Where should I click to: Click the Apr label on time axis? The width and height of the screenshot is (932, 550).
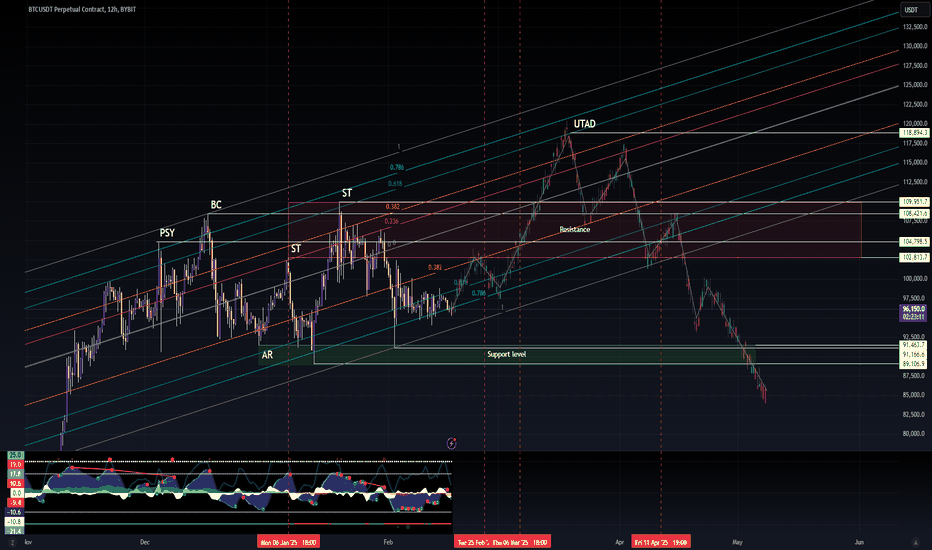(620, 542)
